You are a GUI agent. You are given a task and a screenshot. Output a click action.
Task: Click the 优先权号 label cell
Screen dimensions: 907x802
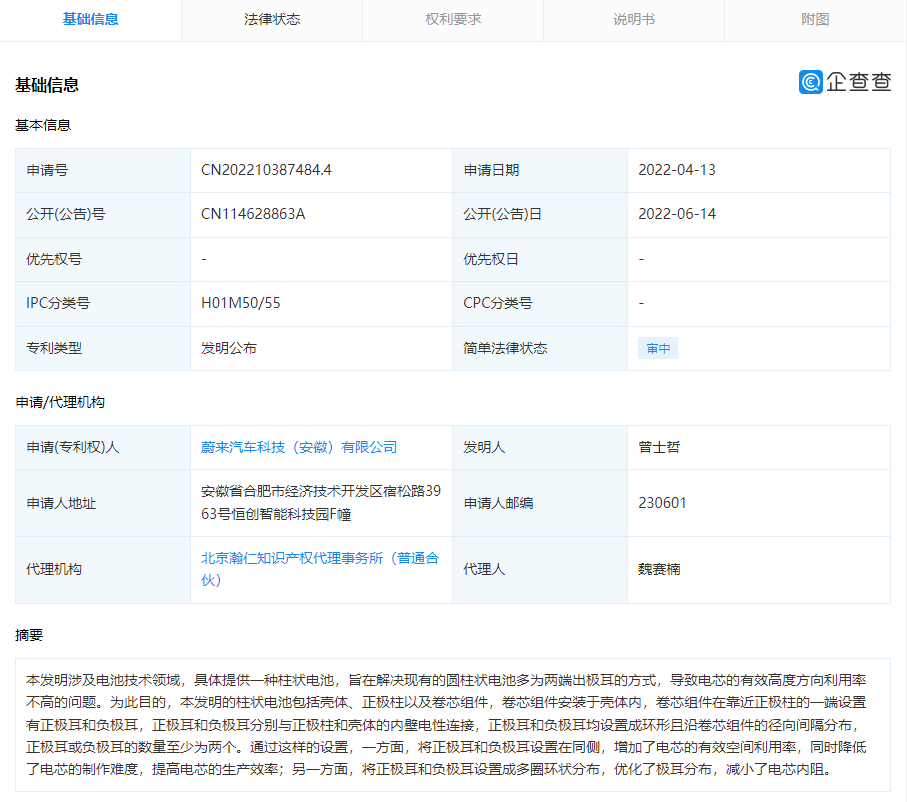pos(103,259)
